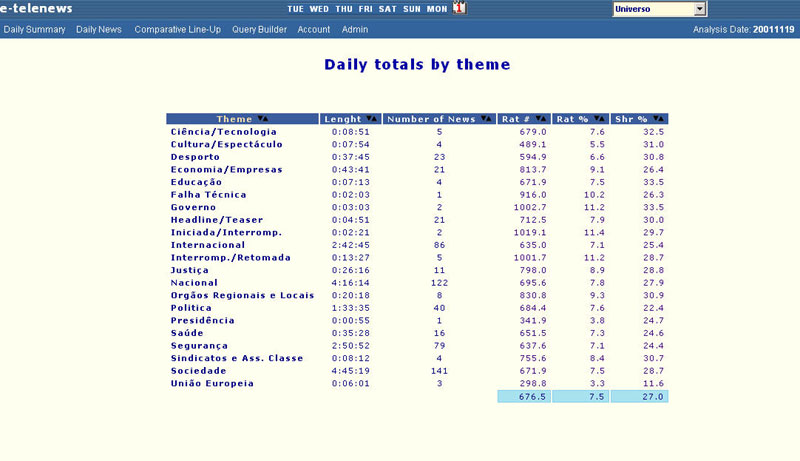Click Internacional news count 86
800x461 pixels.
click(x=439, y=245)
